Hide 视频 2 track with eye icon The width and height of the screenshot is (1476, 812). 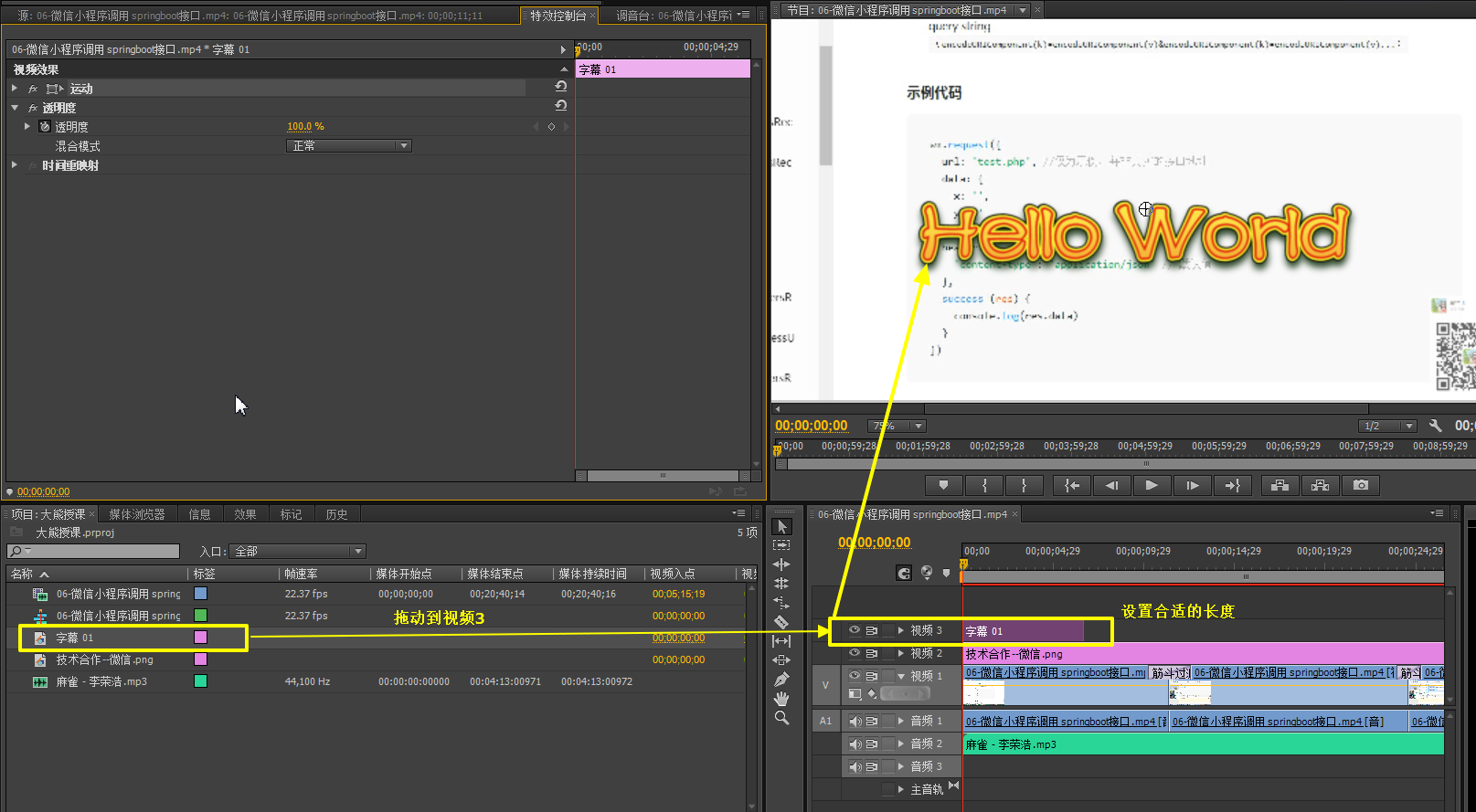pyautogui.click(x=855, y=653)
